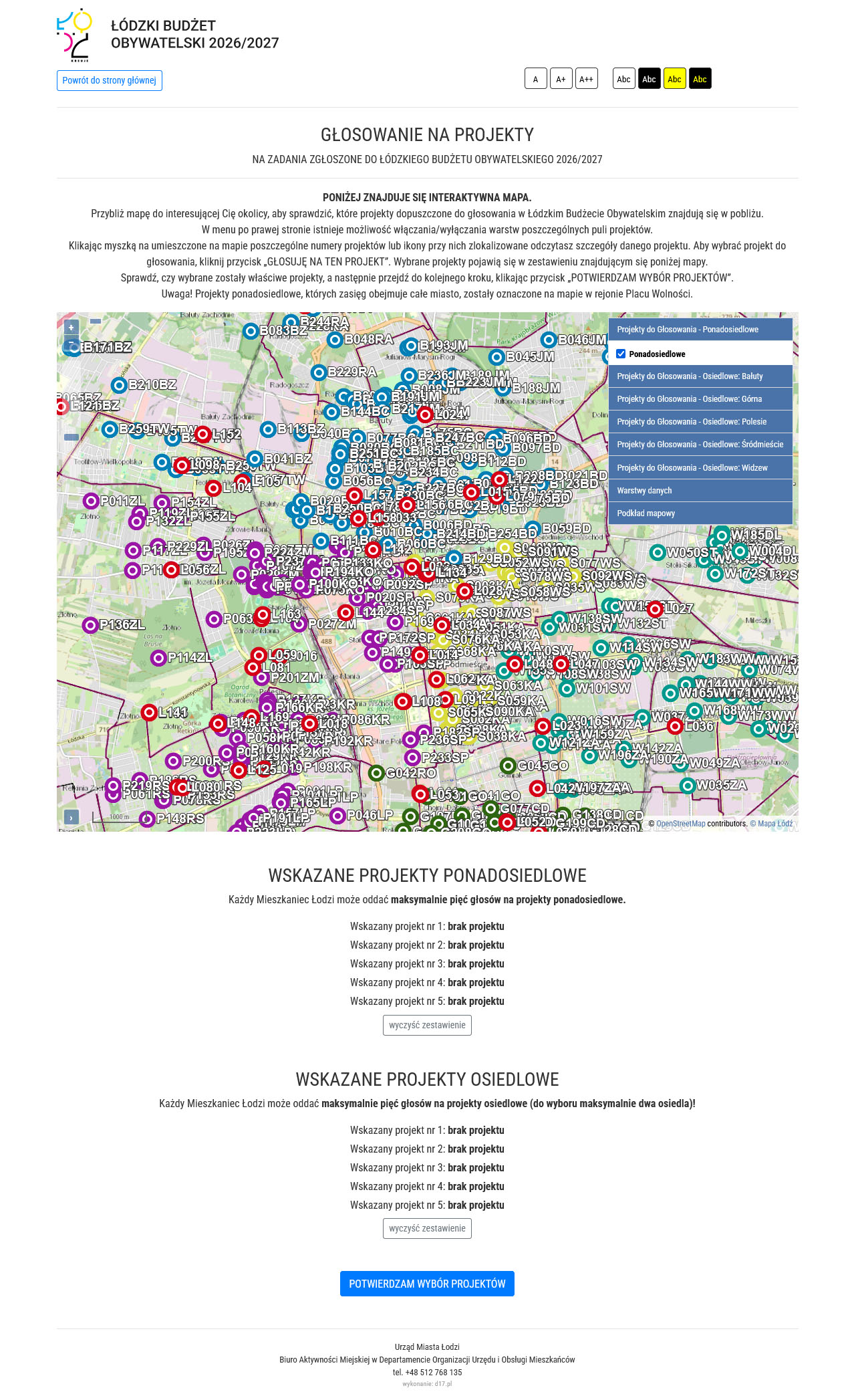The width and height of the screenshot is (854, 1400).
Task: Open red marker L036
Action: click(x=675, y=726)
